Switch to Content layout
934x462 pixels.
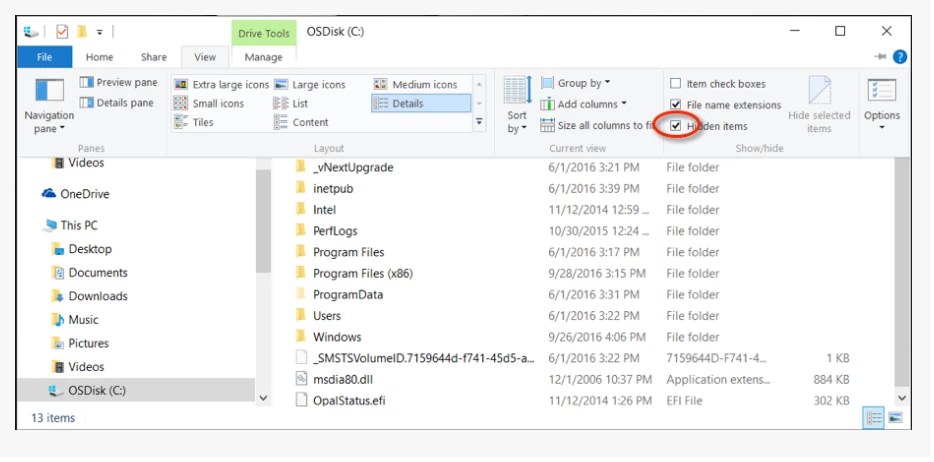coord(301,122)
